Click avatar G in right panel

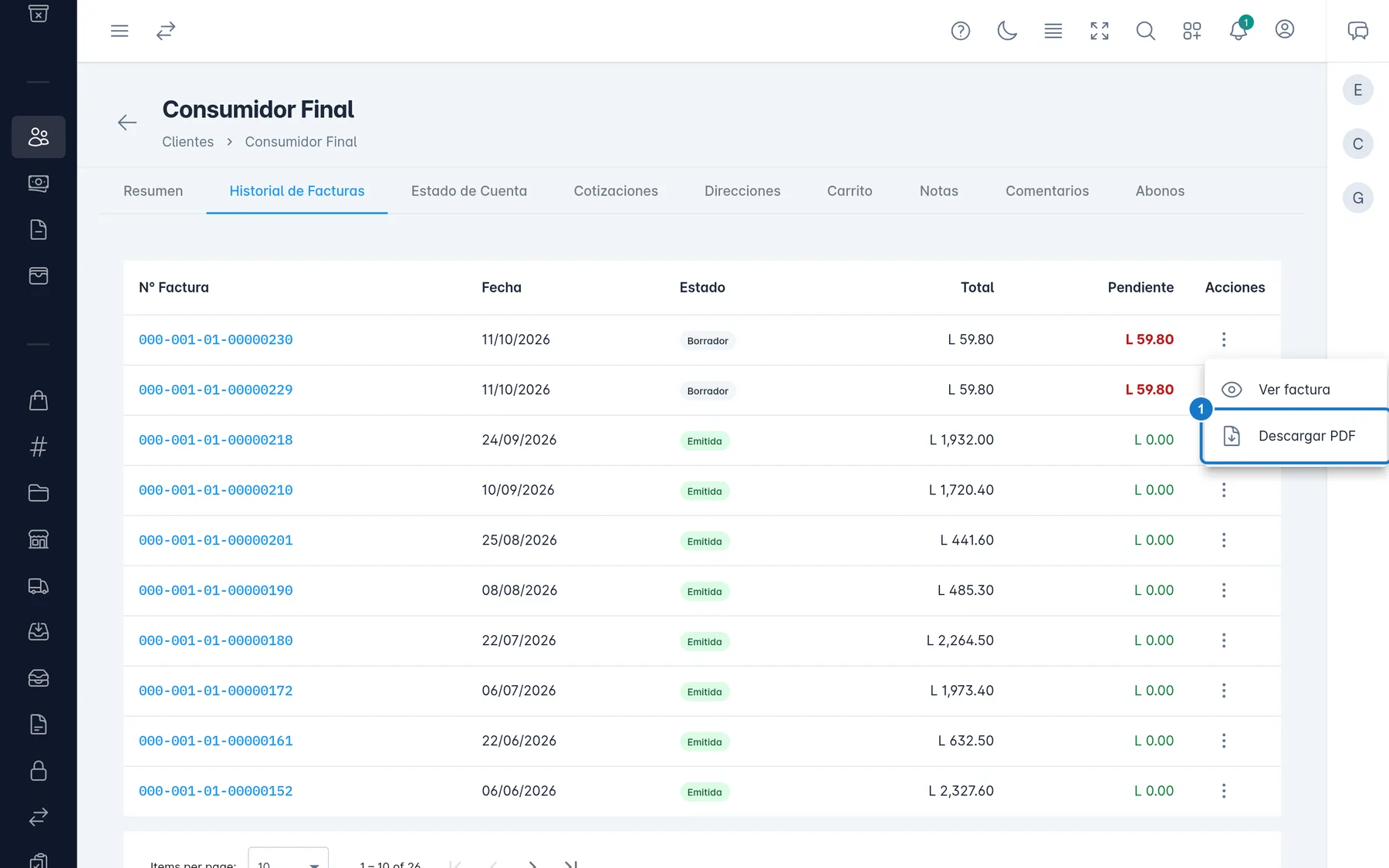coord(1358,198)
